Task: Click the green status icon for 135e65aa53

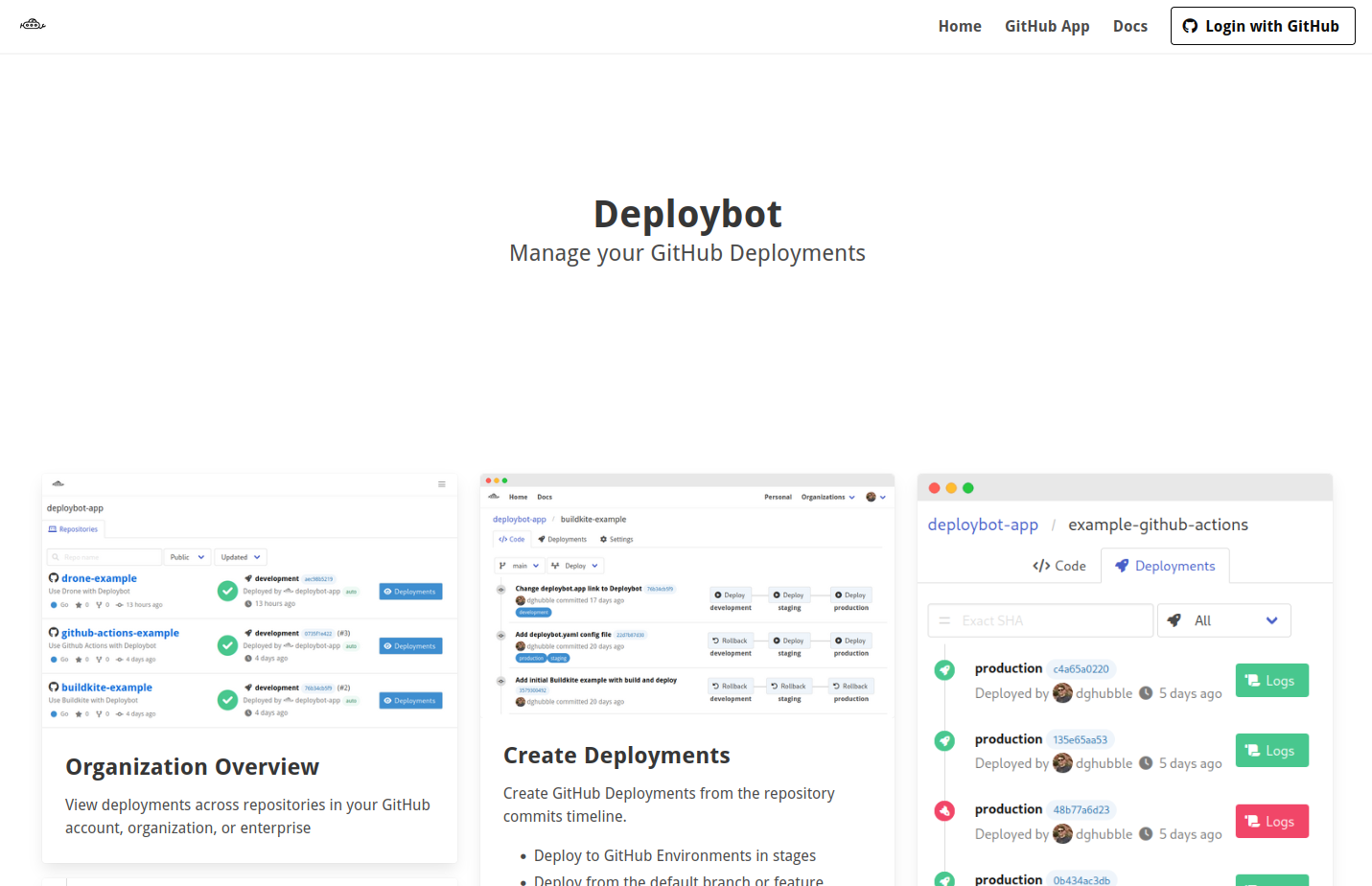Action: pyautogui.click(x=944, y=740)
